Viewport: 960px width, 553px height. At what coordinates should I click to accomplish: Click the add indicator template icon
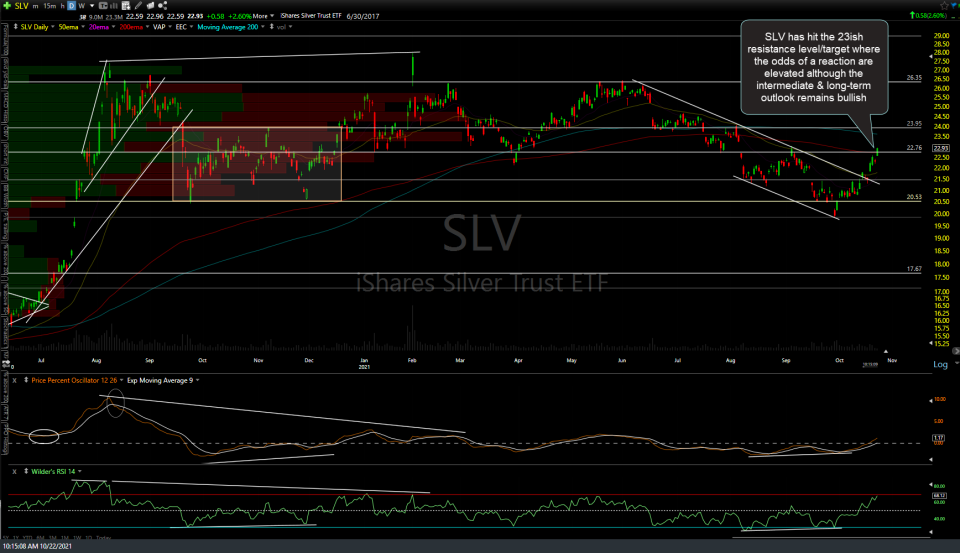click(126, 6)
